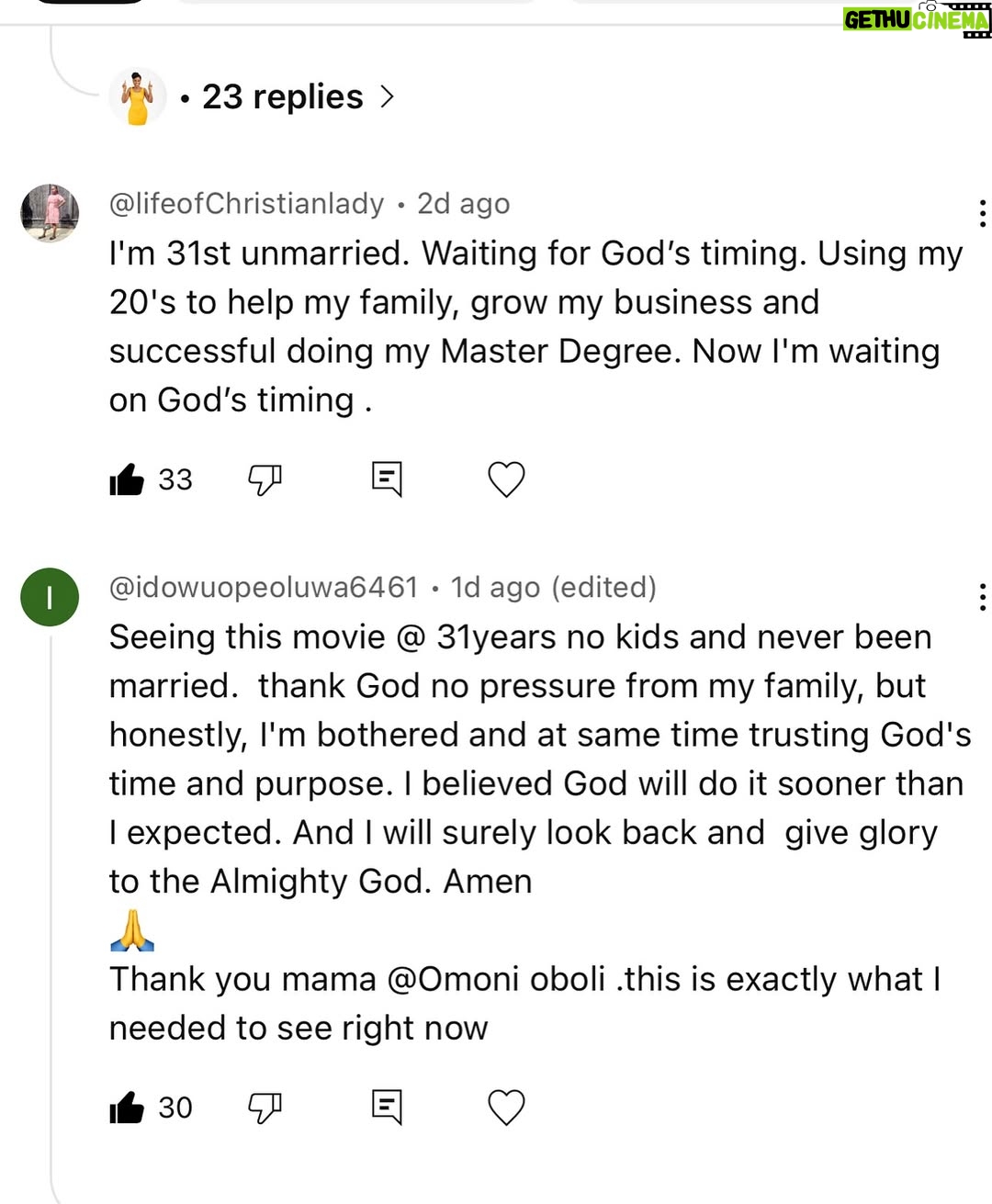This screenshot has height=1204, width=992.
Task: Open @lifeofChristianlady profile picture
Action: (x=50, y=213)
